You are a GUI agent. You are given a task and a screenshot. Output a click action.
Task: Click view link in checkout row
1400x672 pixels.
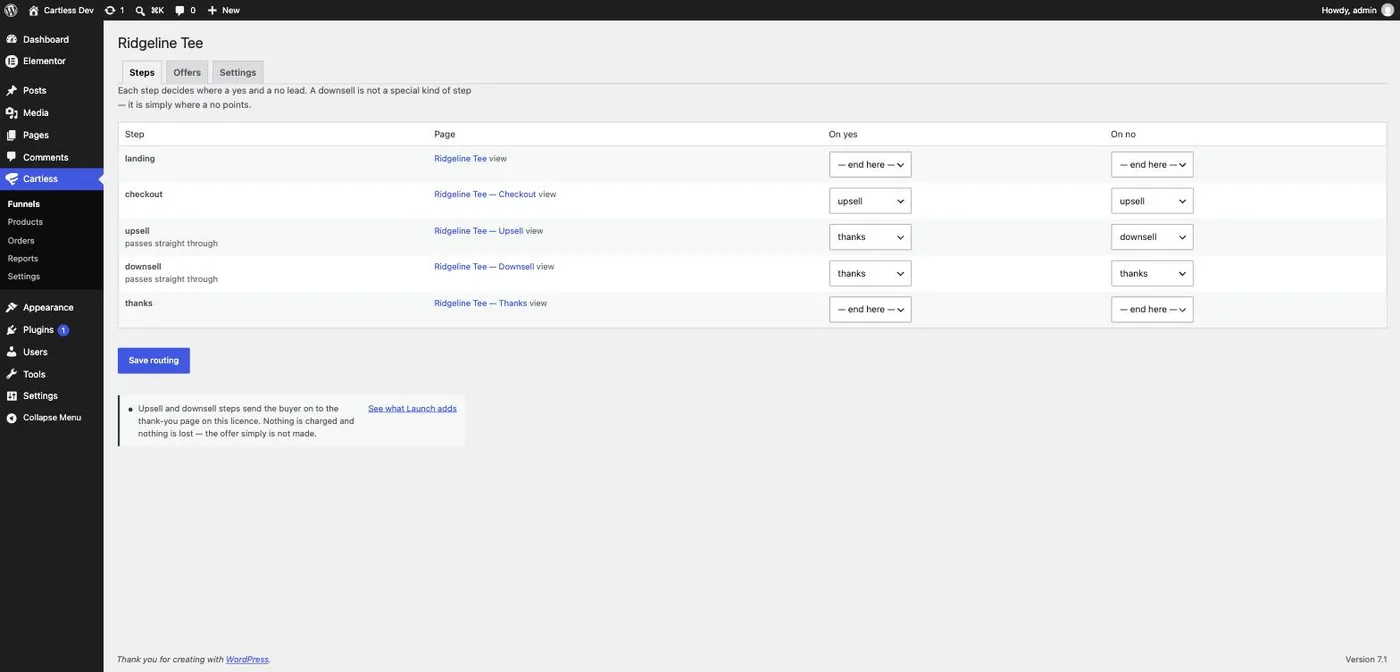pos(547,194)
